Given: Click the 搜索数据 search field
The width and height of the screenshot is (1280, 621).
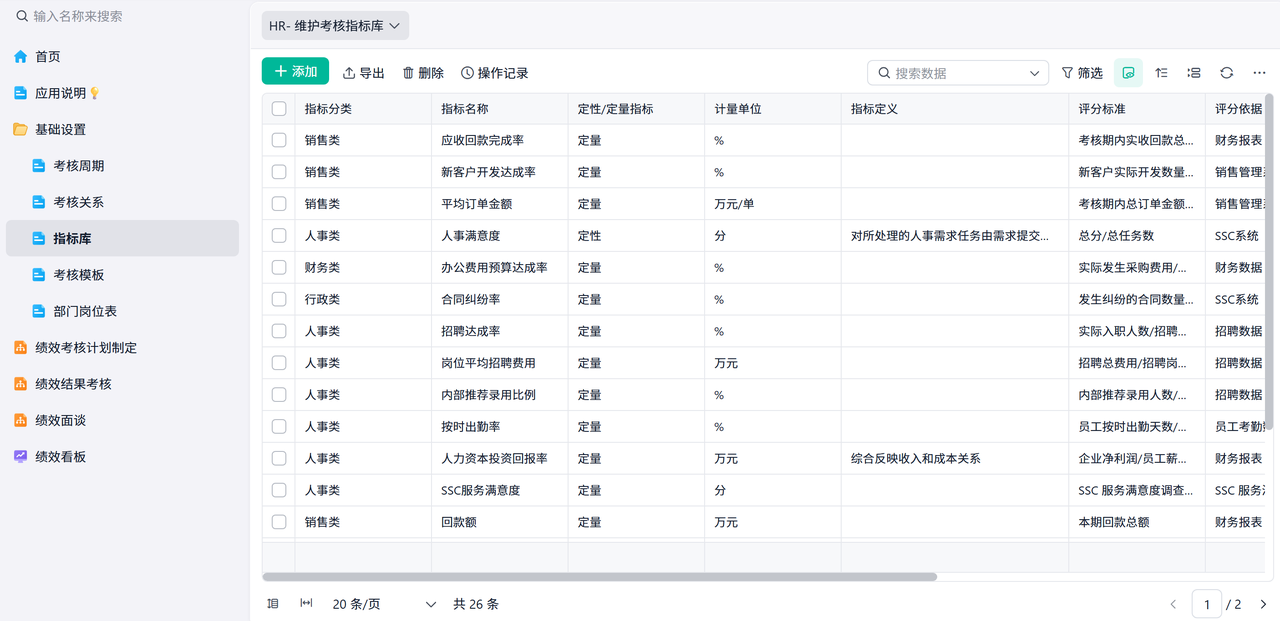Looking at the screenshot, I should click(958, 73).
